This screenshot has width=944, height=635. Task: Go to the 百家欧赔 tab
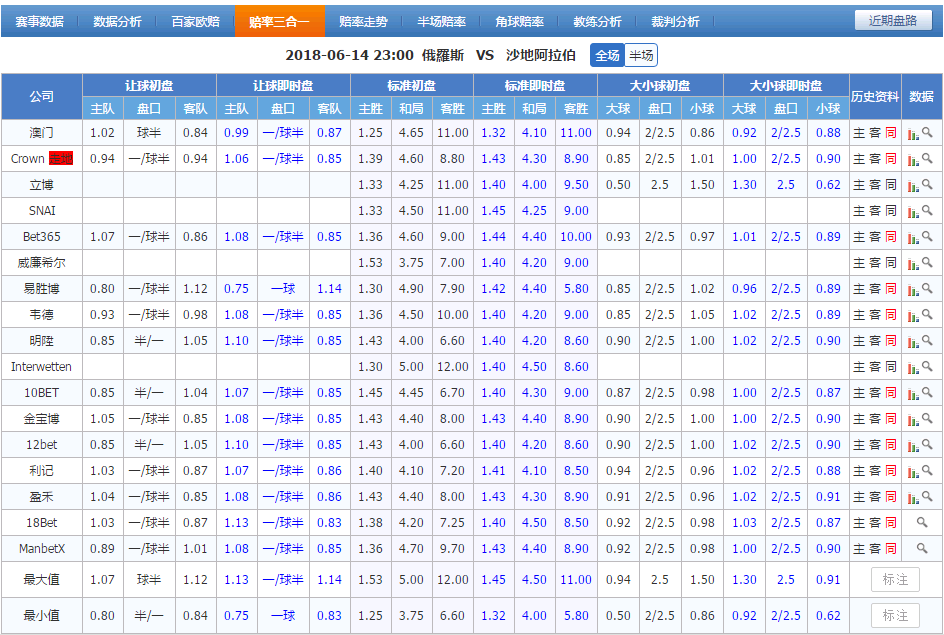pyautogui.click(x=196, y=22)
